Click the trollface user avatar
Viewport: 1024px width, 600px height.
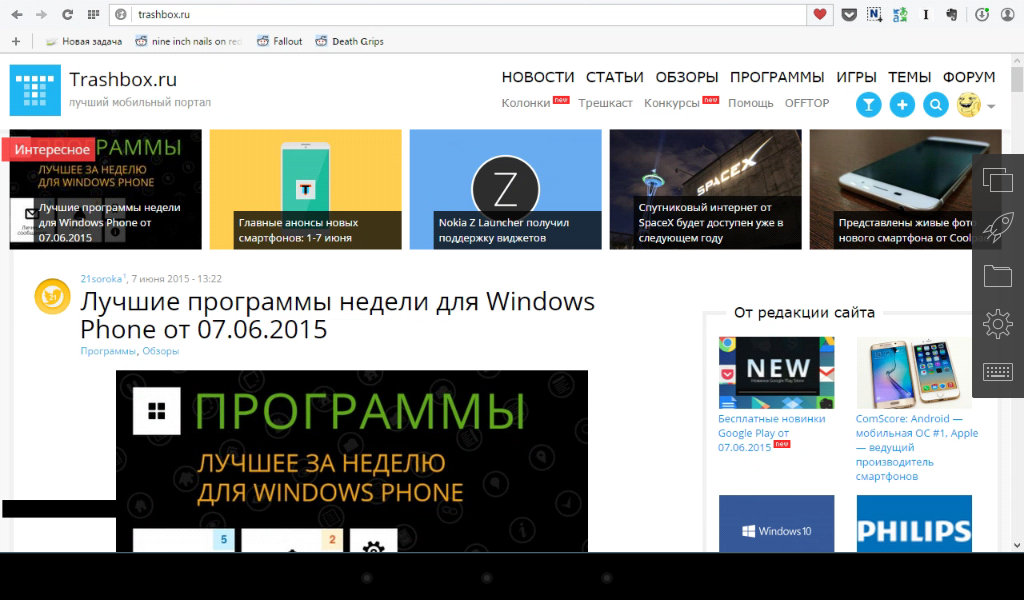tap(968, 104)
